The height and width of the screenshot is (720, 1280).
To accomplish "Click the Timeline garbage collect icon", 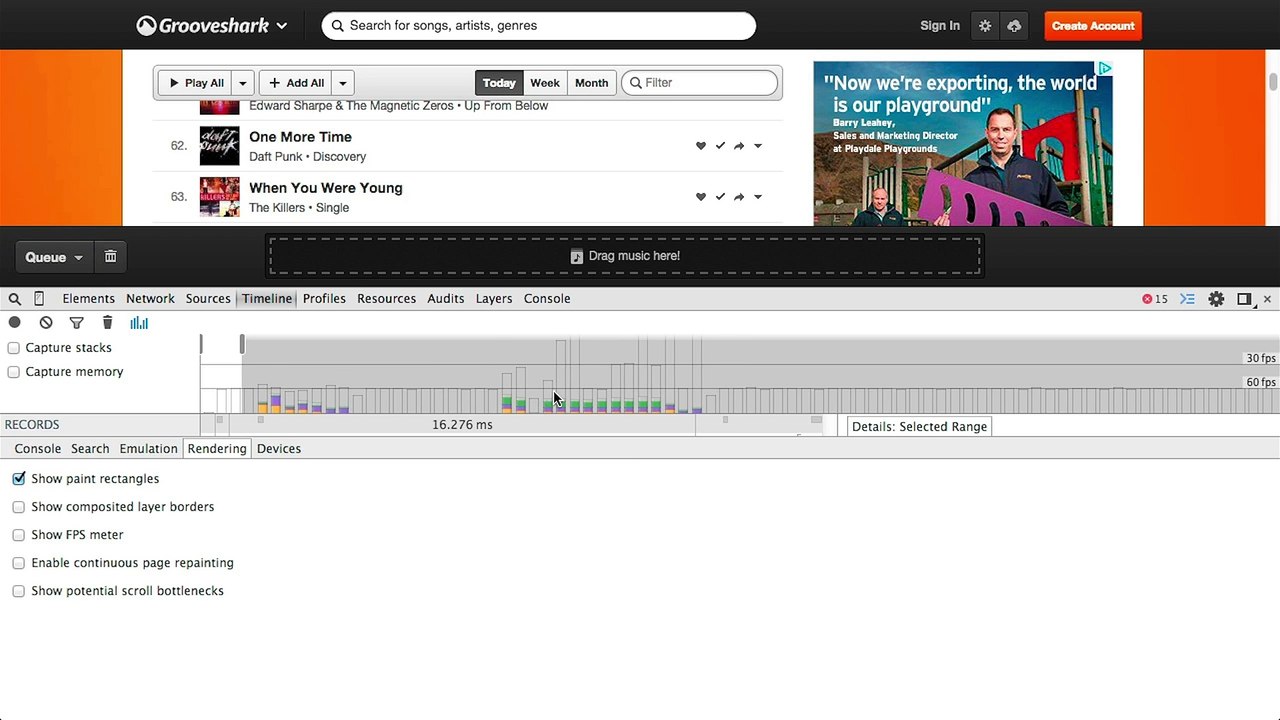I will 108,322.
